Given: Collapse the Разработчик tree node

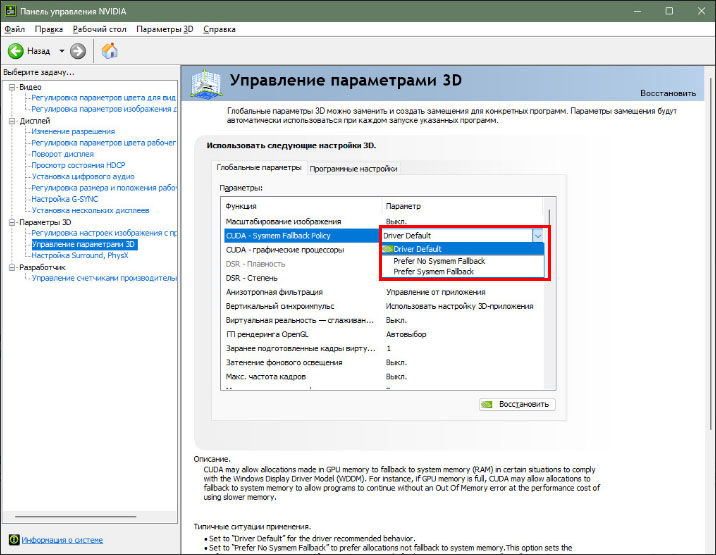Looking at the screenshot, I should (12, 267).
